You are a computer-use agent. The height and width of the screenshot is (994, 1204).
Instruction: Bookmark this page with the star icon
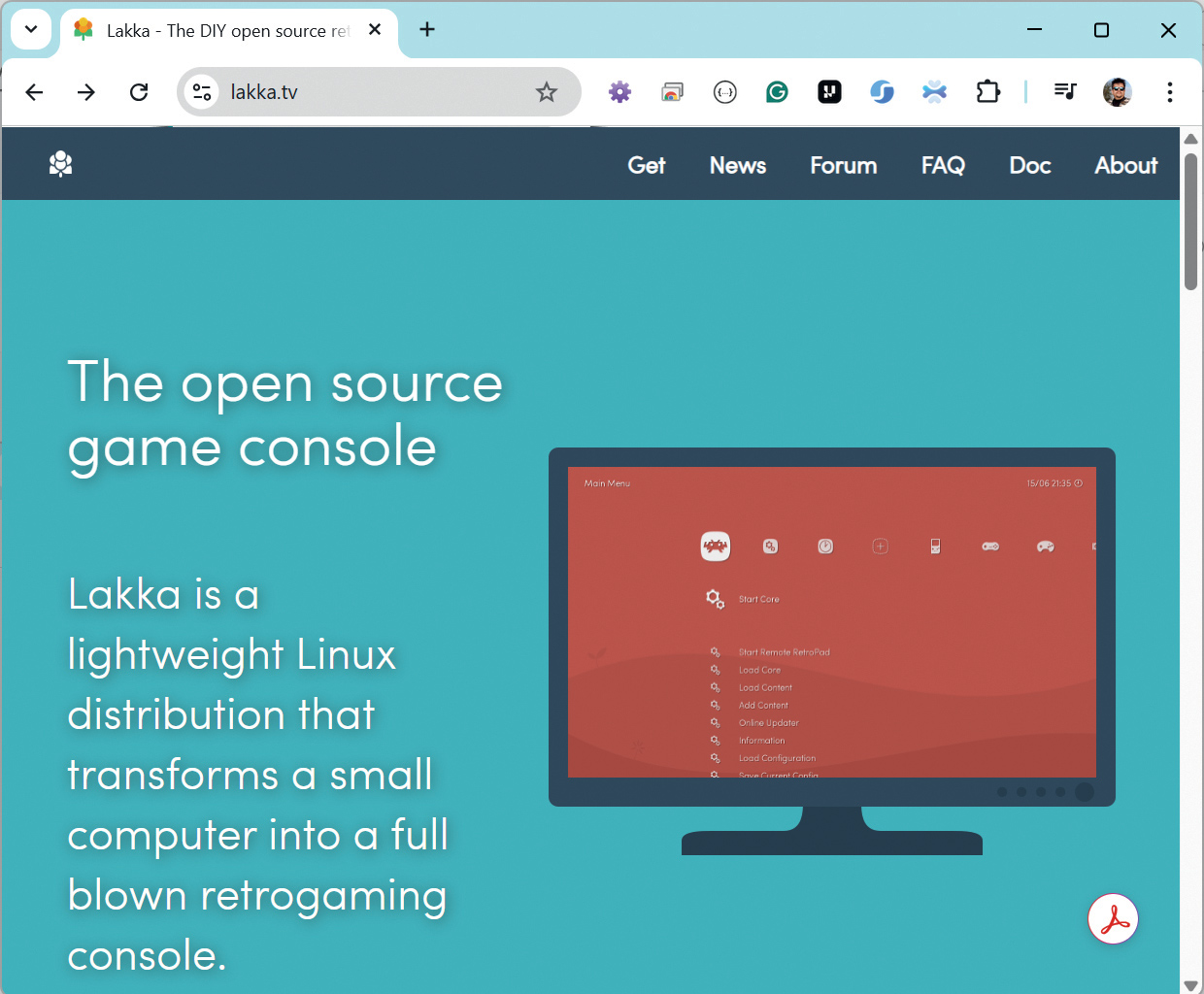pyautogui.click(x=547, y=92)
